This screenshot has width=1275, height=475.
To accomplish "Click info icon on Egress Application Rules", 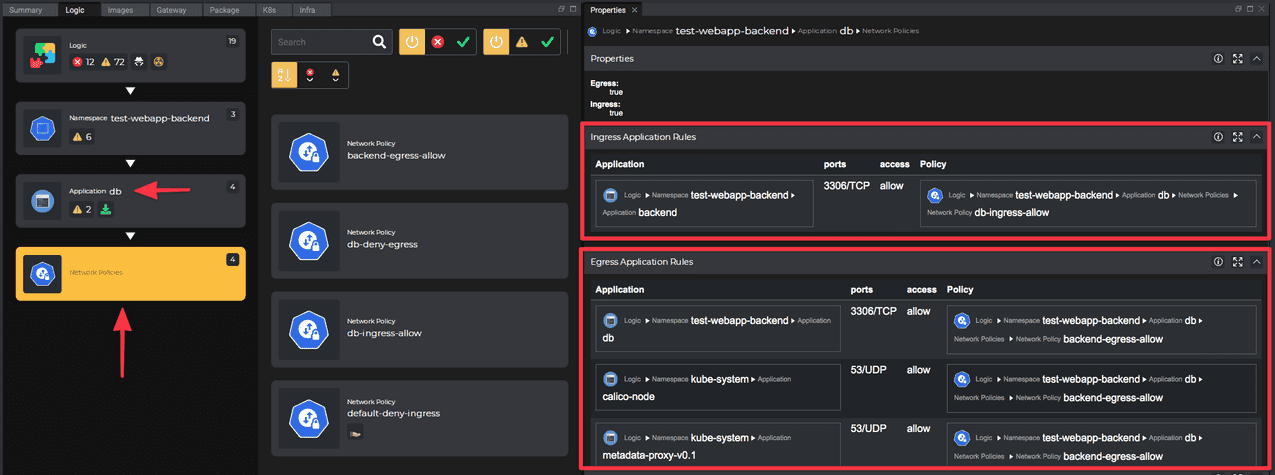I will [x=1218, y=262].
